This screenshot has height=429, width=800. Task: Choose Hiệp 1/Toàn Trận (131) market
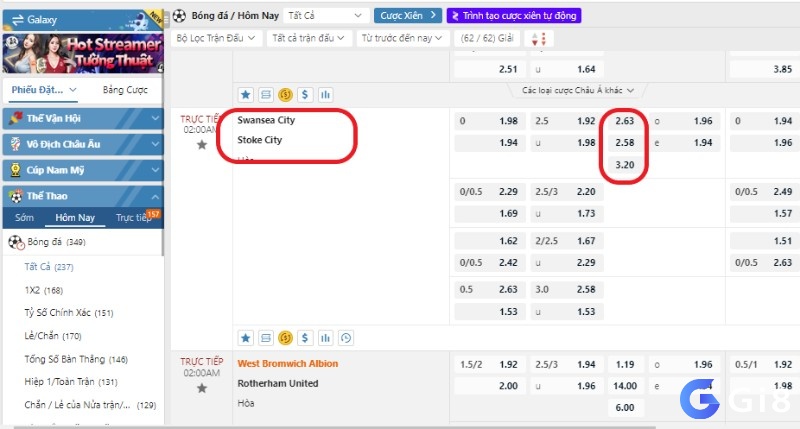click(71, 382)
